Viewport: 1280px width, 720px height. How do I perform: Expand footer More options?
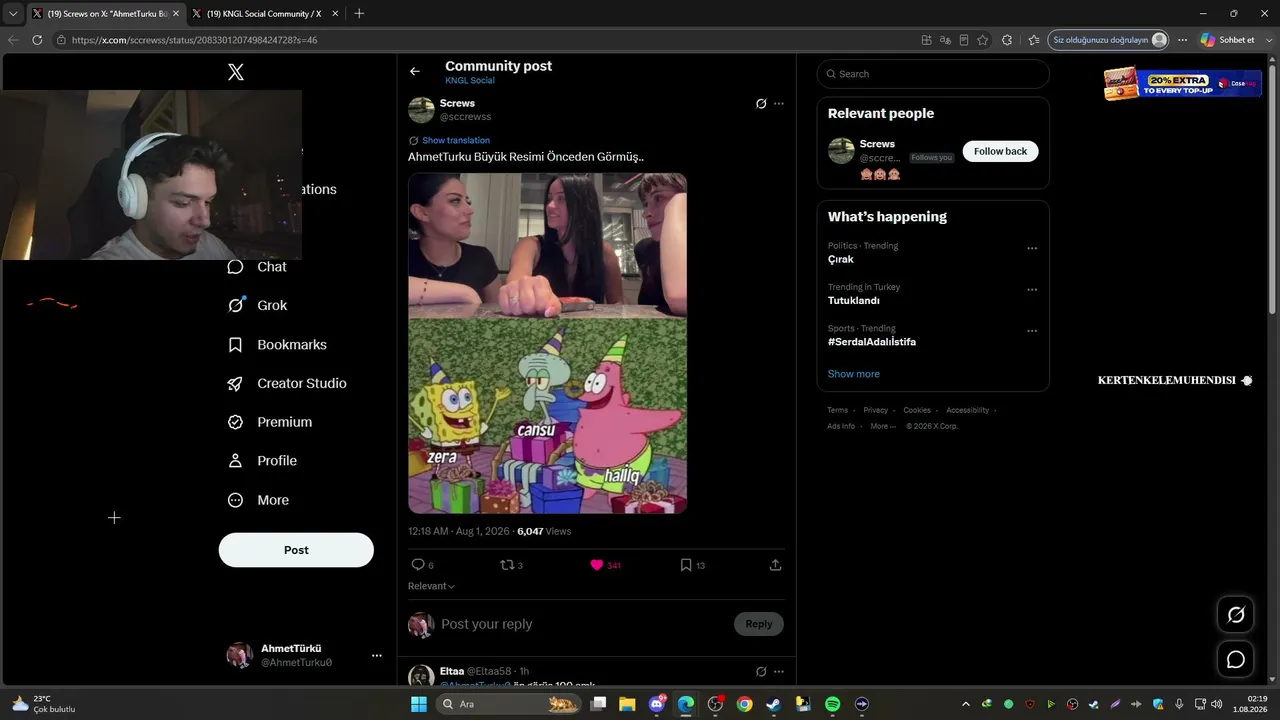click(x=883, y=426)
